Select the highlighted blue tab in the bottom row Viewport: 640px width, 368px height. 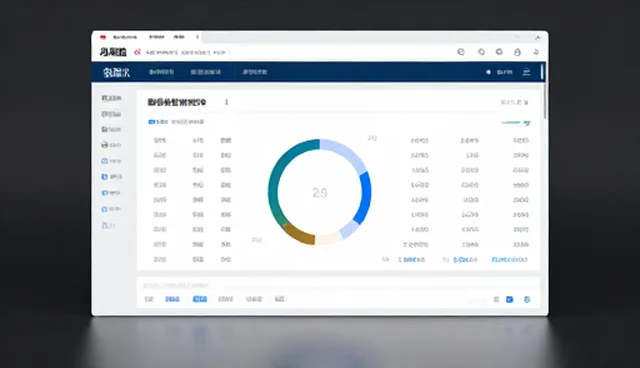click(200, 299)
